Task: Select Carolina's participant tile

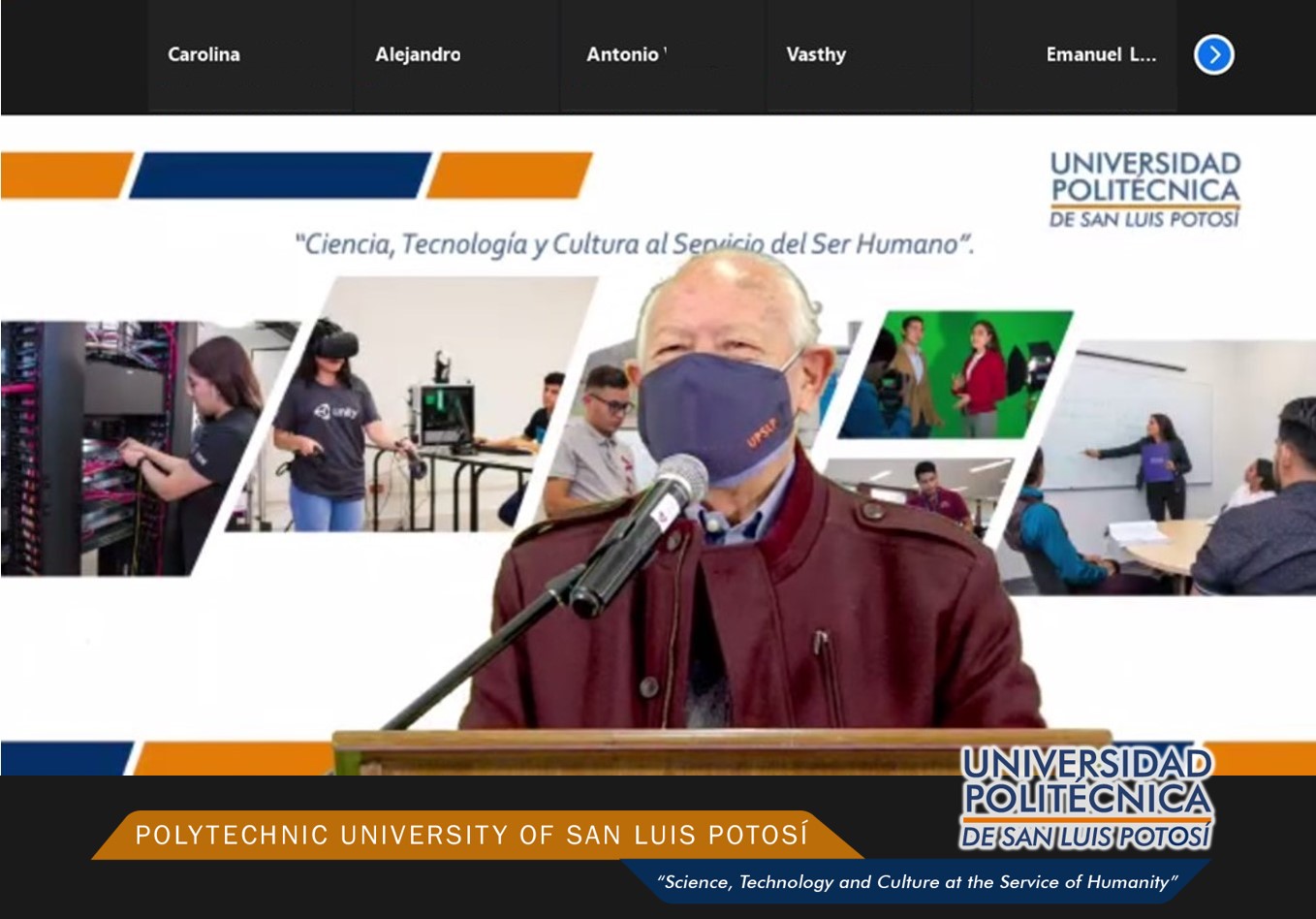Action: click(250, 56)
